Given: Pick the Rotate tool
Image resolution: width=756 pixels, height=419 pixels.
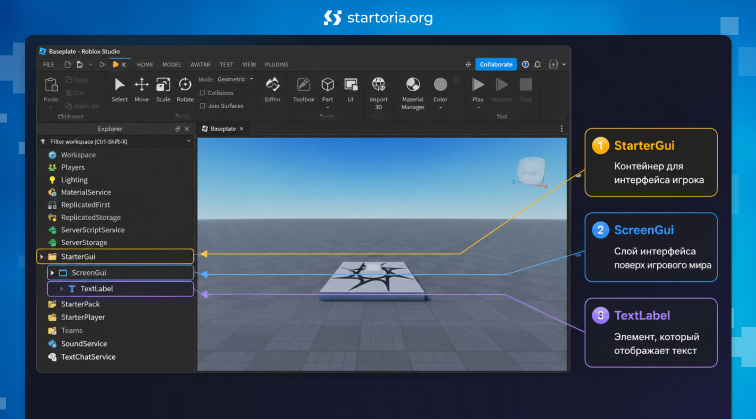Looking at the screenshot, I should (185, 85).
